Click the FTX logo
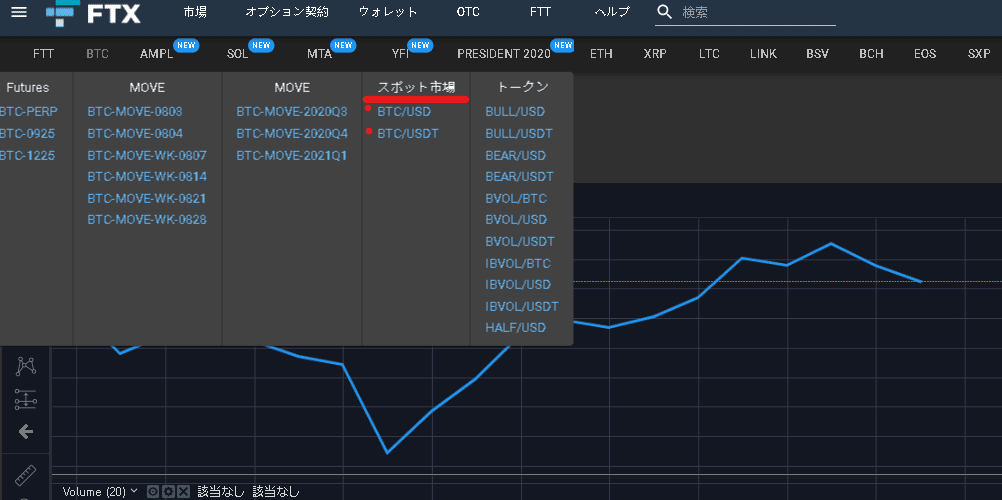This screenshot has width=1002, height=500. point(93,13)
